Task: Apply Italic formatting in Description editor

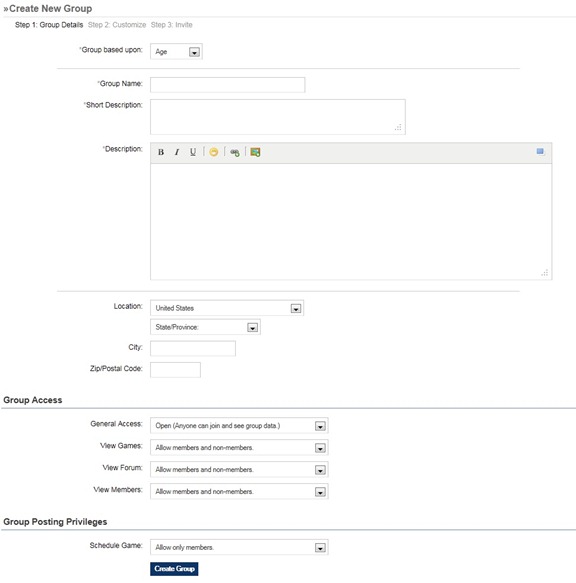Action: [x=177, y=152]
